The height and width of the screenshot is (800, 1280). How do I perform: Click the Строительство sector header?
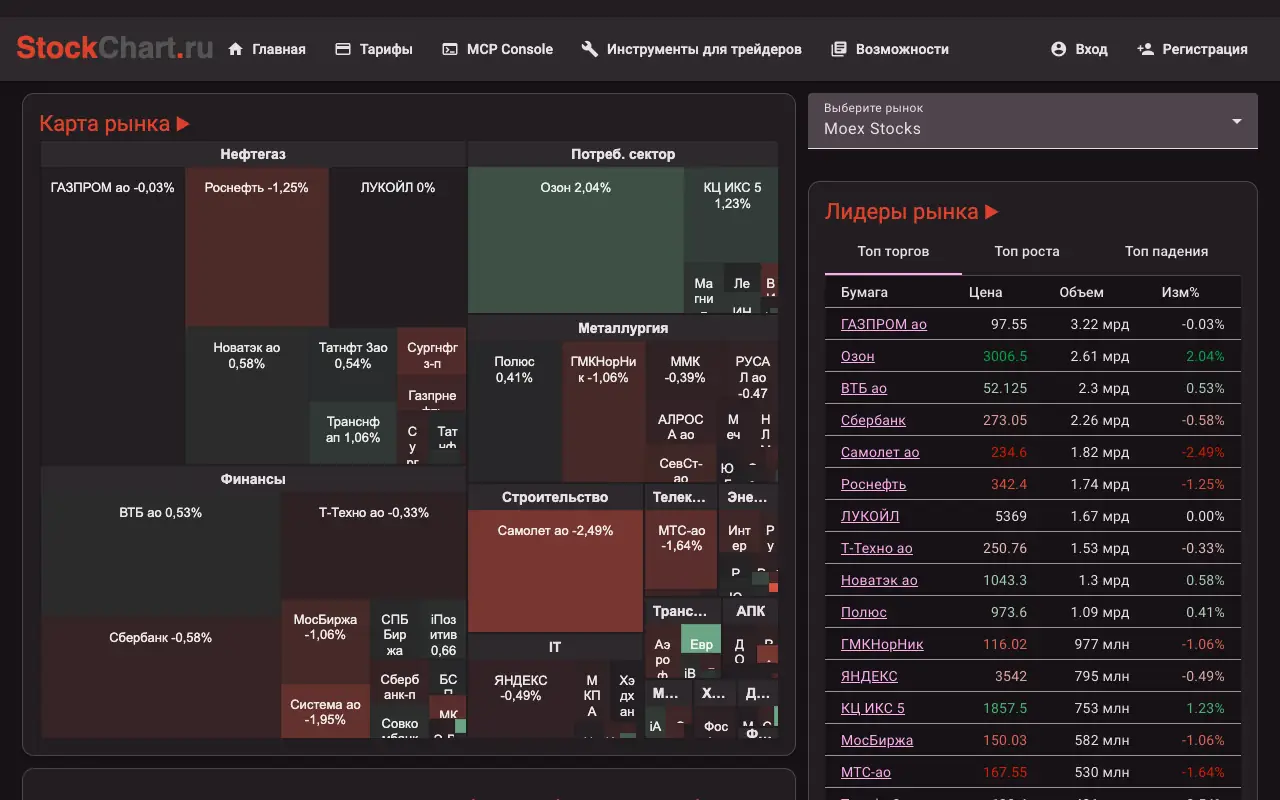[555, 497]
